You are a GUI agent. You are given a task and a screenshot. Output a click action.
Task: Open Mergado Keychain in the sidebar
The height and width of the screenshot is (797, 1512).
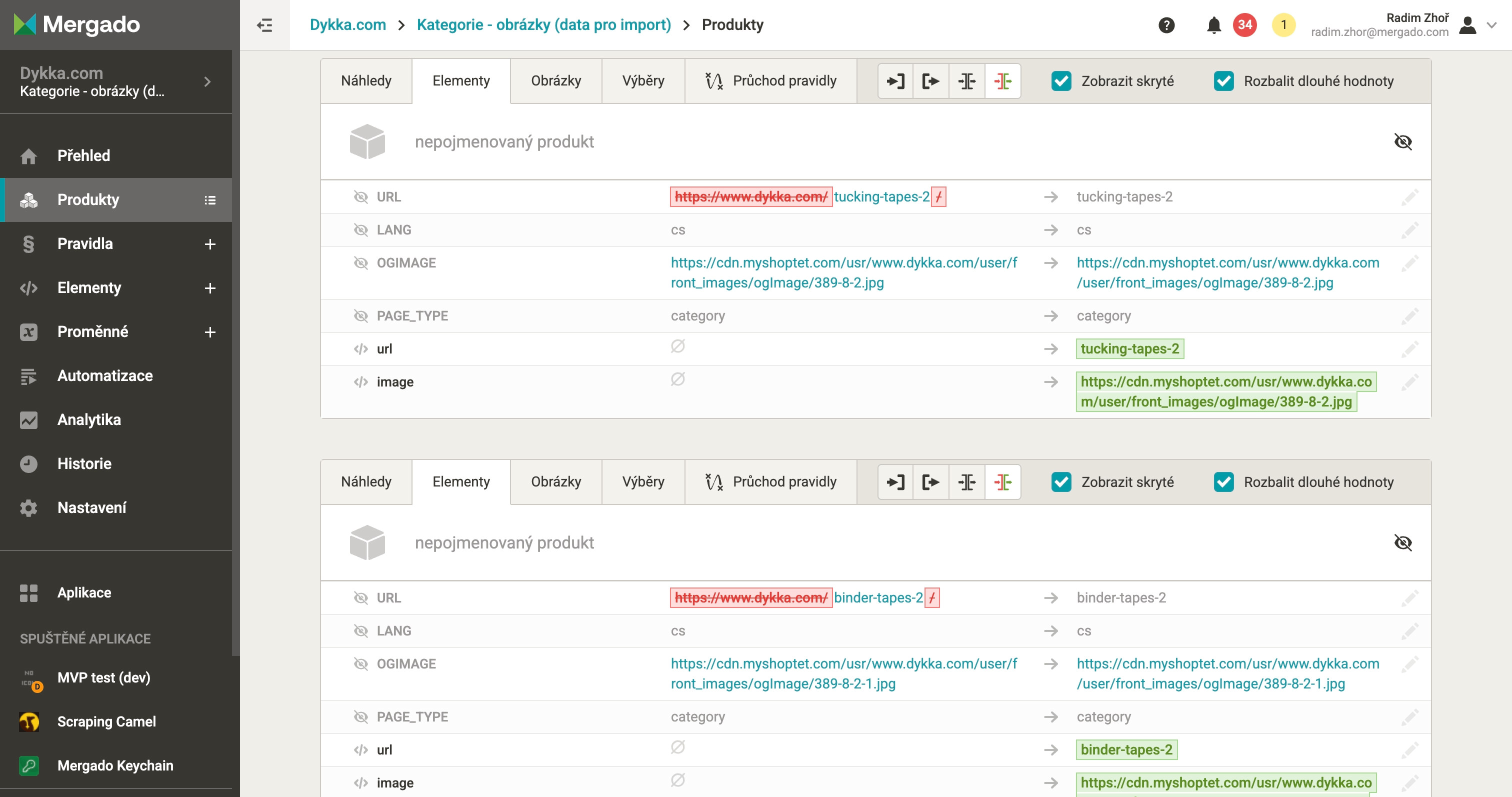click(115, 765)
